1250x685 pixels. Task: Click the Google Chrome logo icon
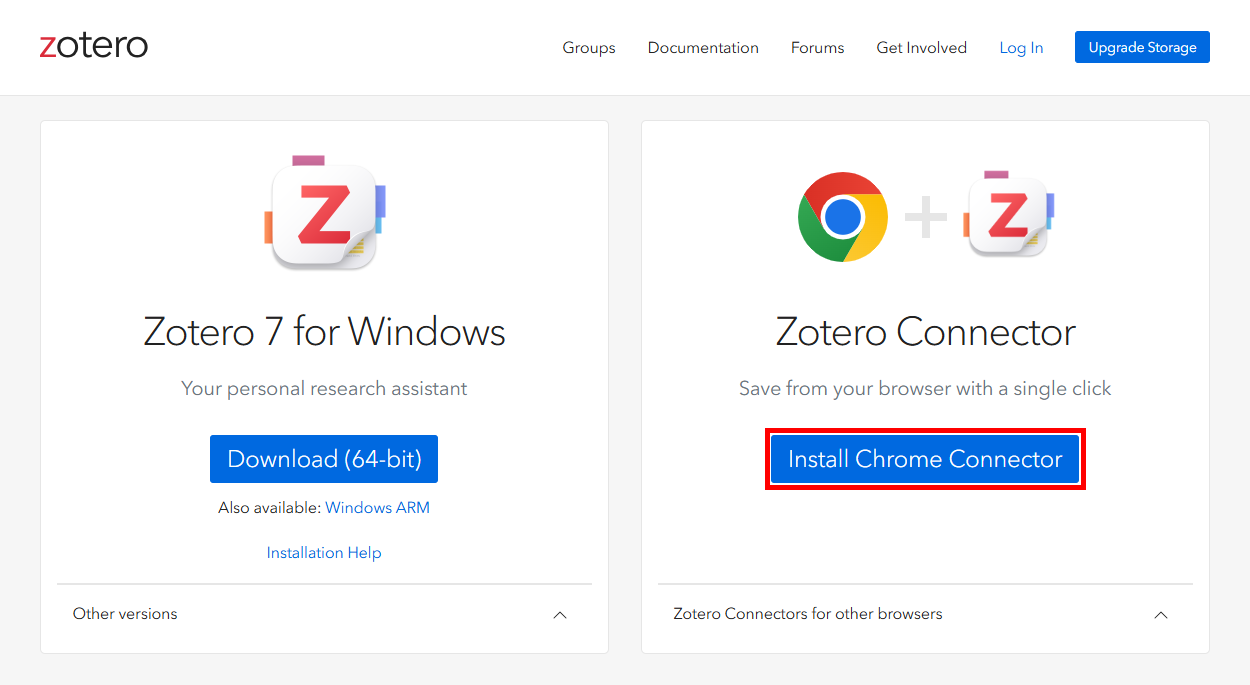[x=843, y=216]
